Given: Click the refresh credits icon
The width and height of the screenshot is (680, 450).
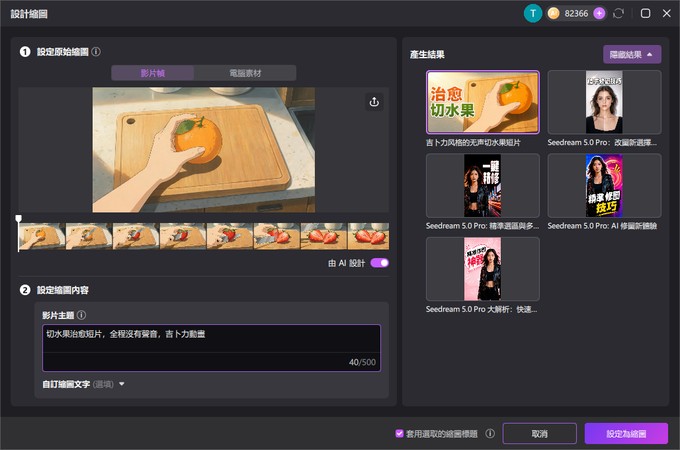Looking at the screenshot, I should click(618, 13).
